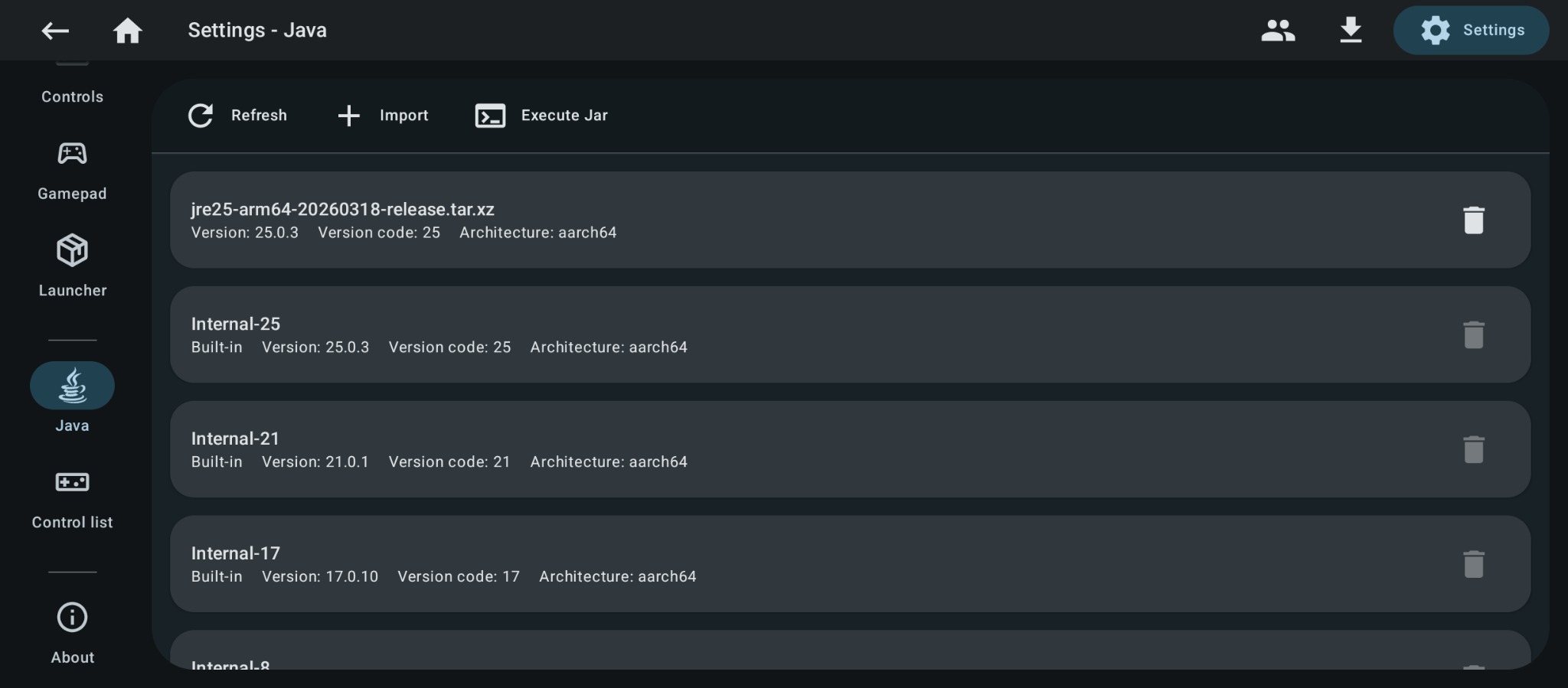The width and height of the screenshot is (1568, 688).
Task: Click the Refresh circular arrow icon
Action: [x=201, y=116]
